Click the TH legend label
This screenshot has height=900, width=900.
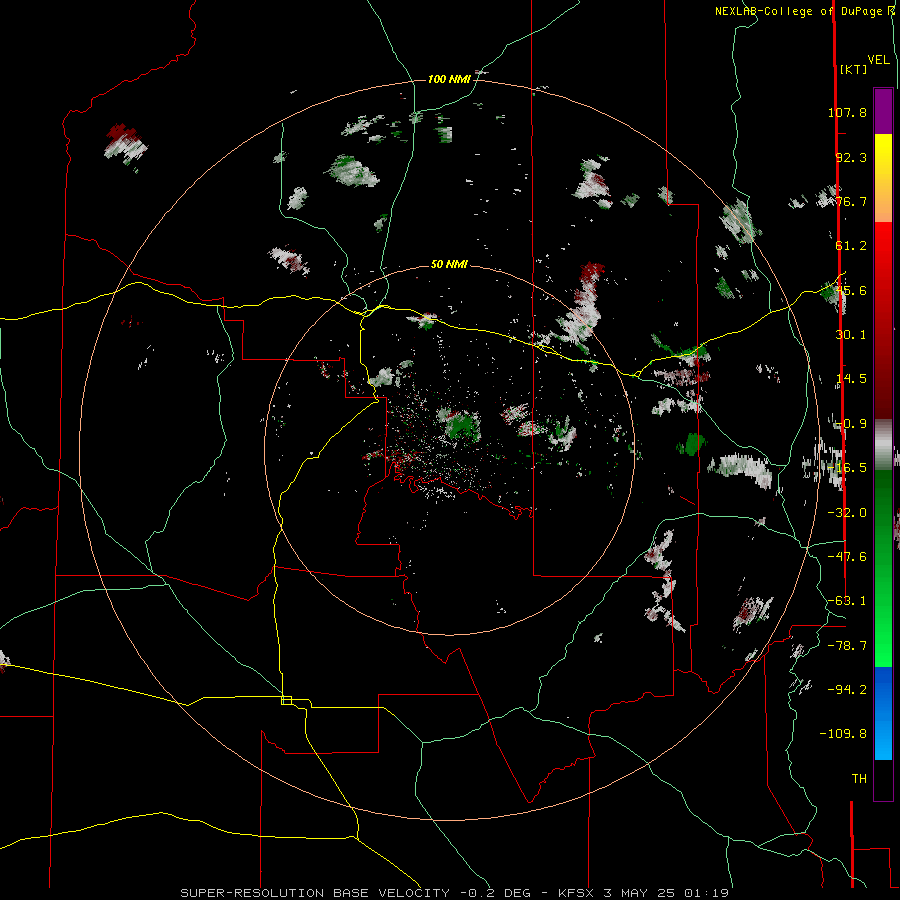[859, 779]
